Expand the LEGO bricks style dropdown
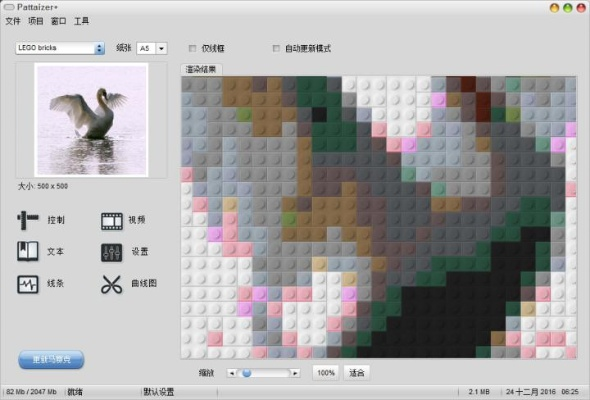 (60, 48)
